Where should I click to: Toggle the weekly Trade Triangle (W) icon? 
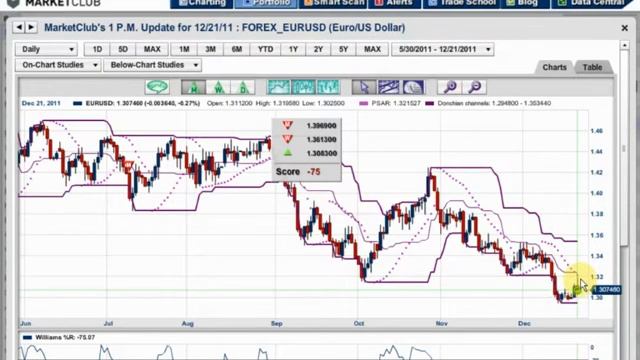[218, 87]
